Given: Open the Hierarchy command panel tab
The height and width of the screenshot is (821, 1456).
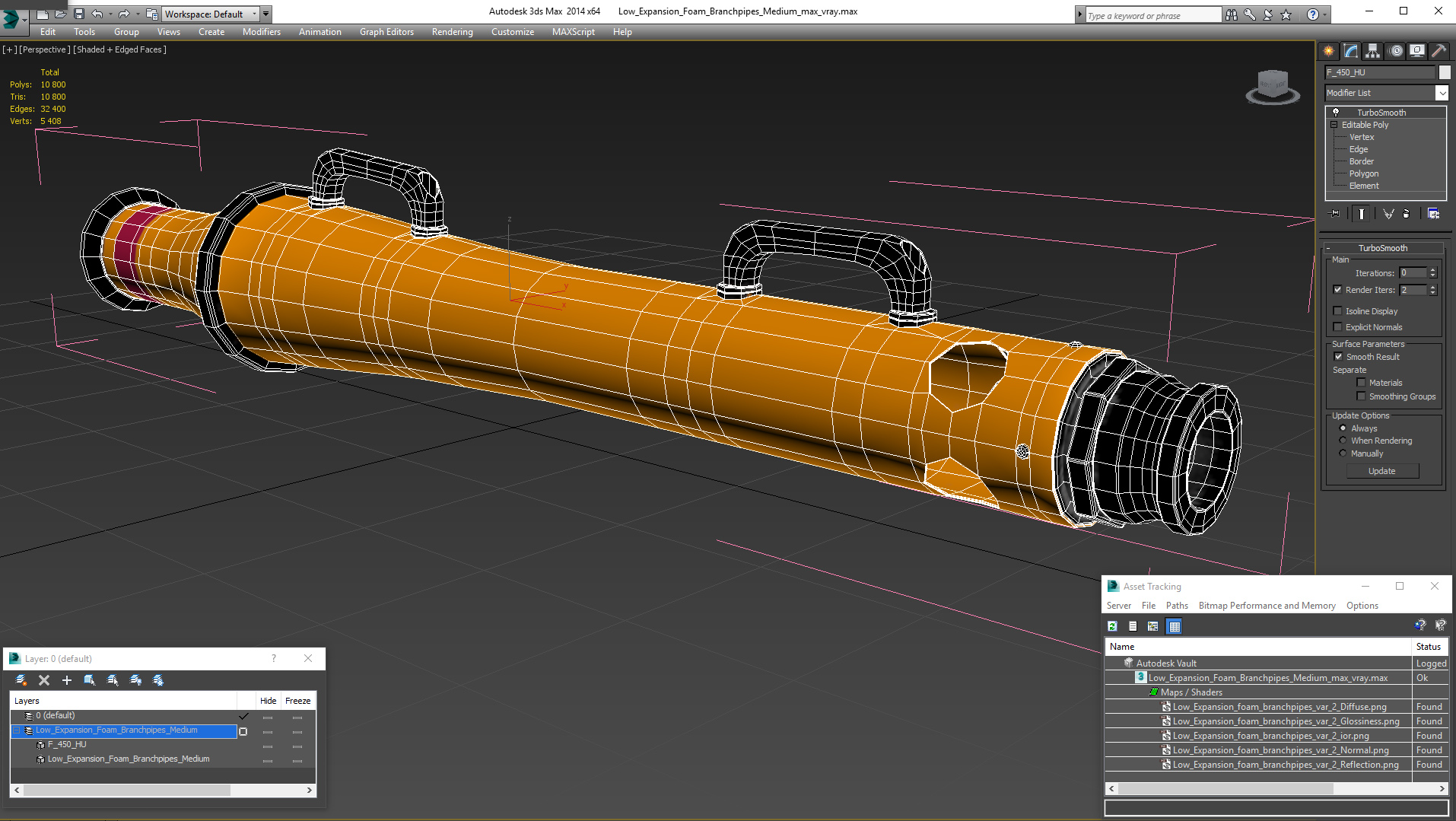Looking at the screenshot, I should pyautogui.click(x=1373, y=51).
